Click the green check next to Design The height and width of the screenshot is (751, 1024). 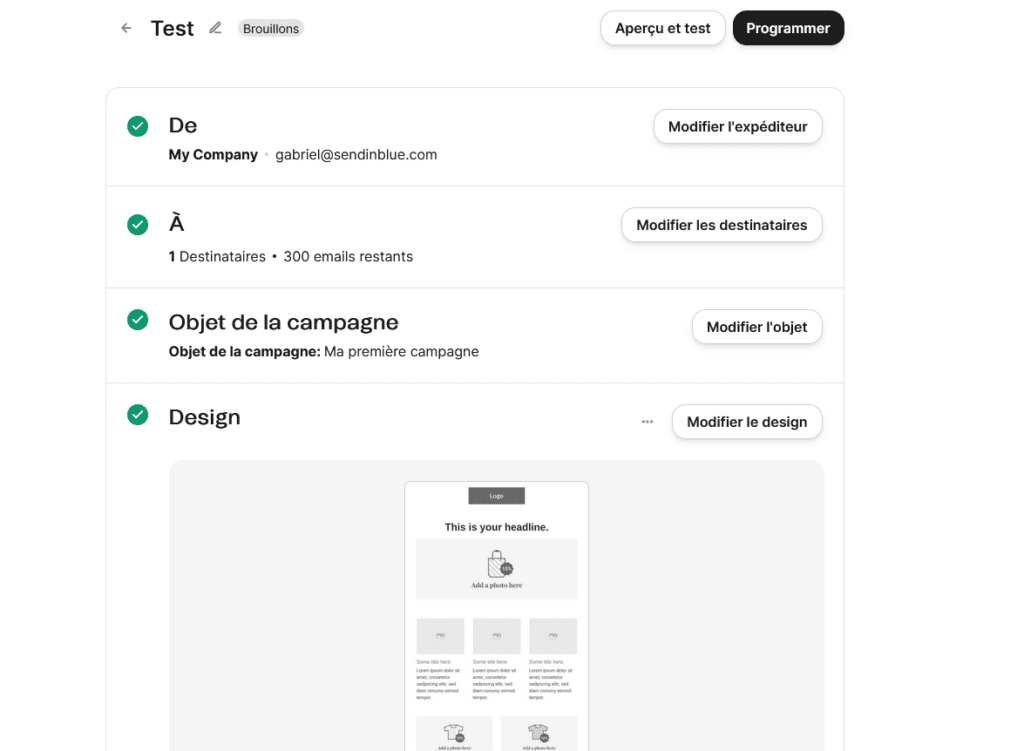[137, 415]
